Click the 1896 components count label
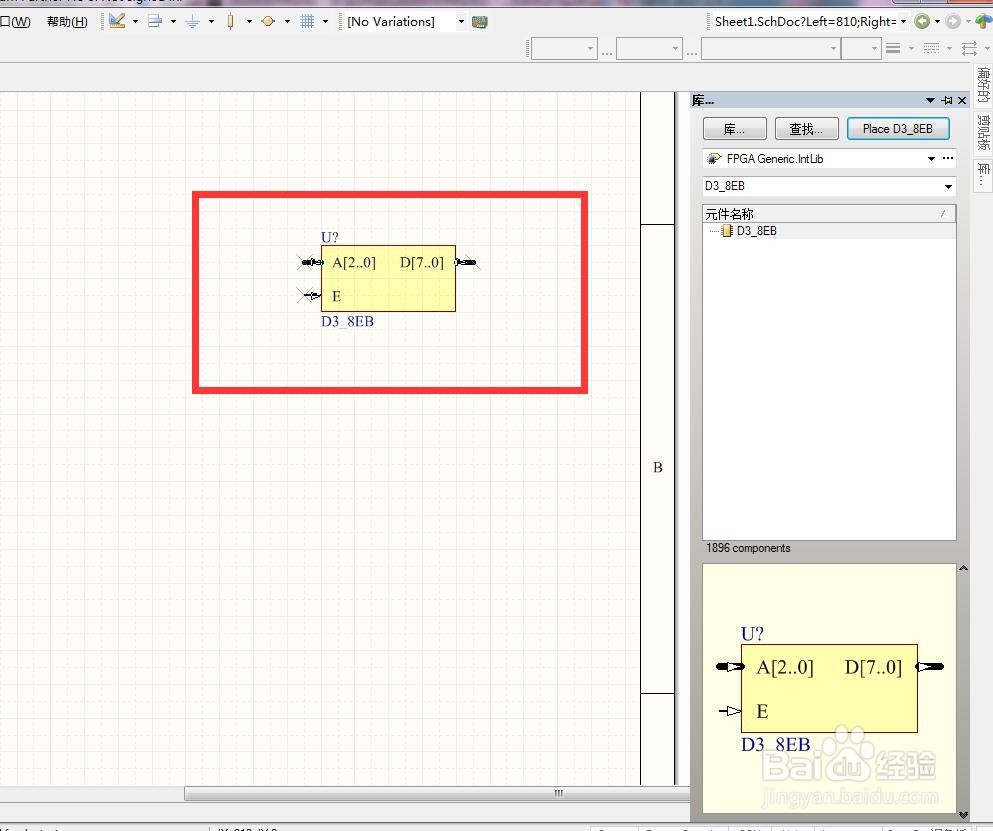This screenshot has height=831, width=993. pyautogui.click(x=748, y=548)
